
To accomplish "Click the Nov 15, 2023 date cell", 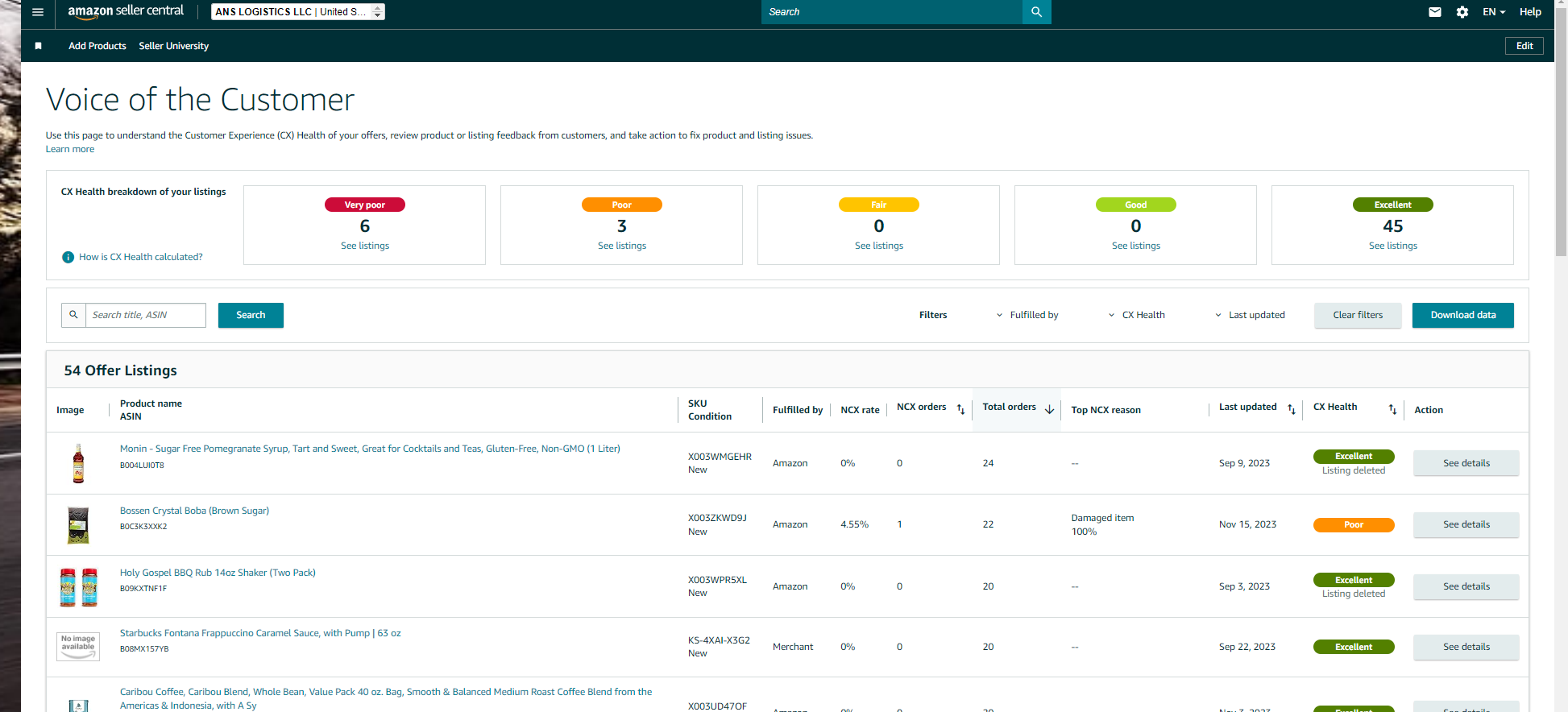I will 1247,524.
